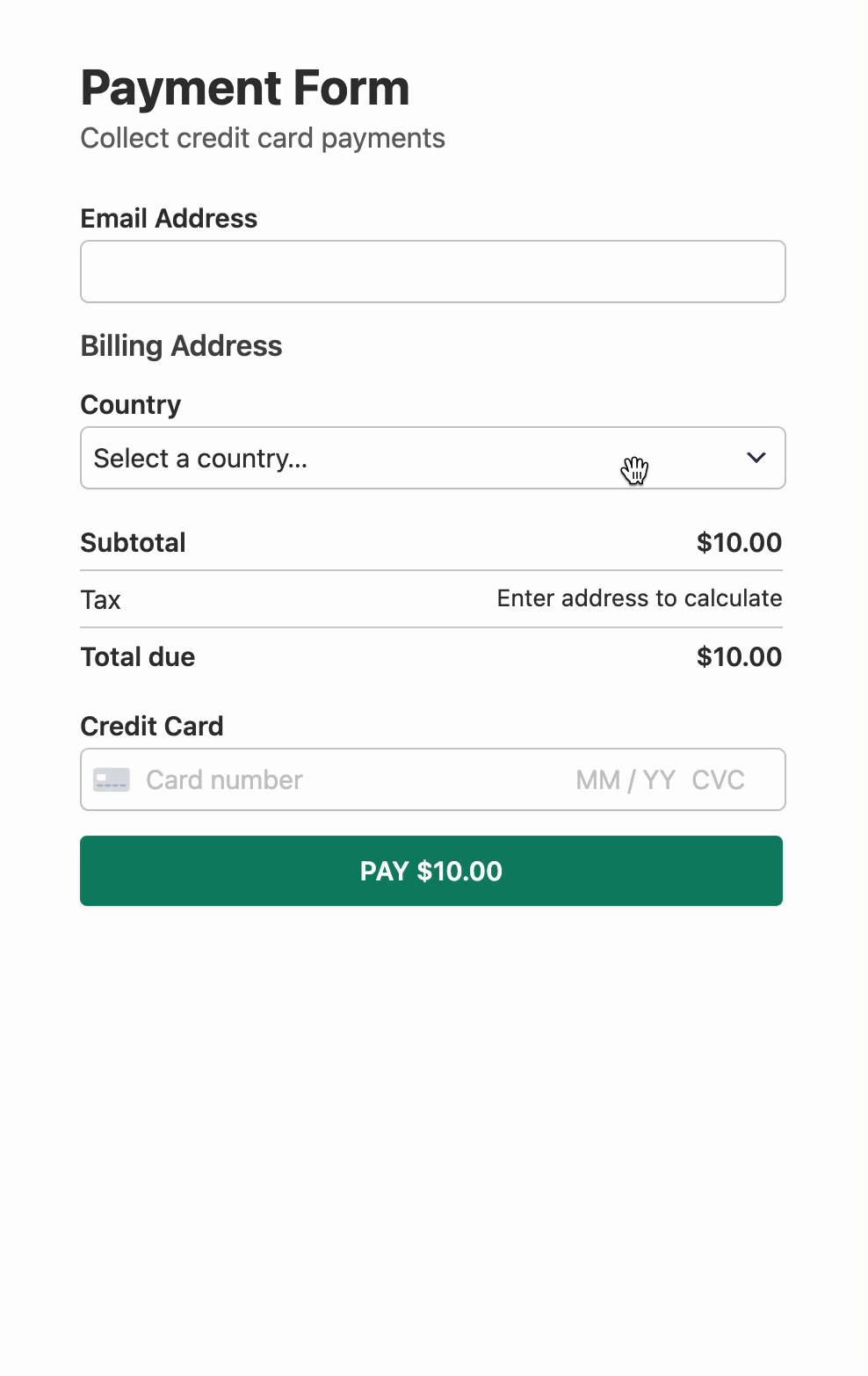Click the CVC field

718,780
